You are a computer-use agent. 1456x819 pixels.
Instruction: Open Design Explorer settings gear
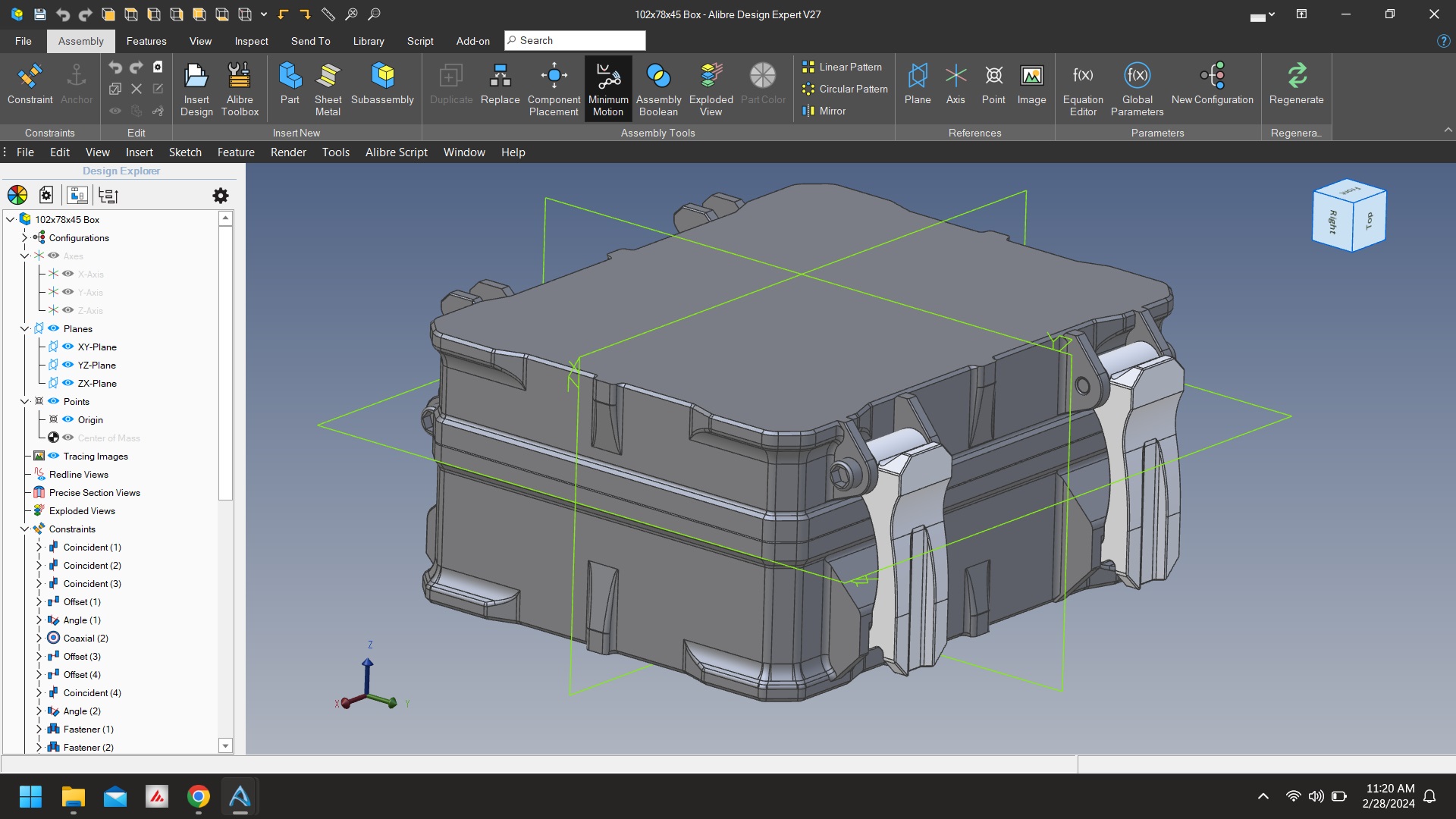click(221, 196)
